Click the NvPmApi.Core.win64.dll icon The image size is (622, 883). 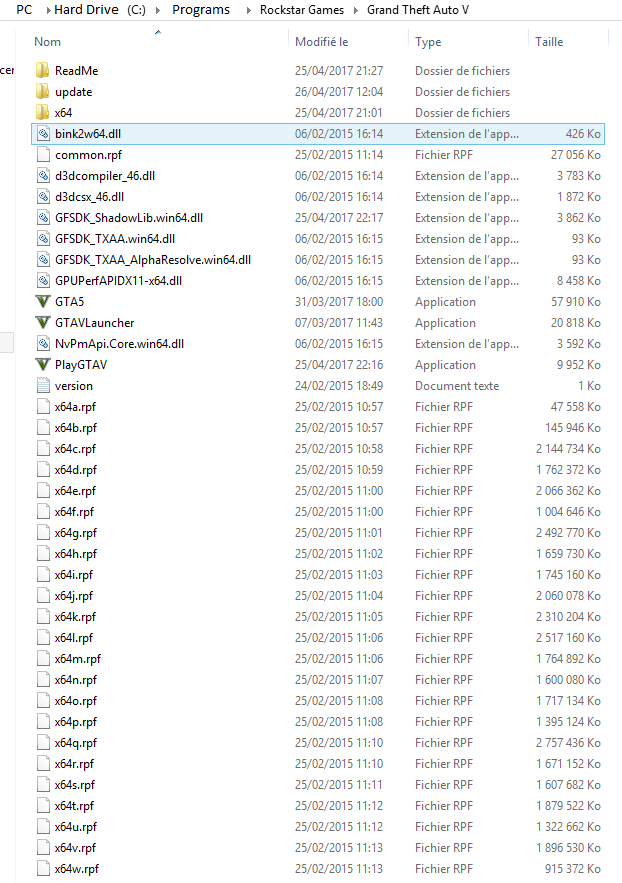point(43,344)
